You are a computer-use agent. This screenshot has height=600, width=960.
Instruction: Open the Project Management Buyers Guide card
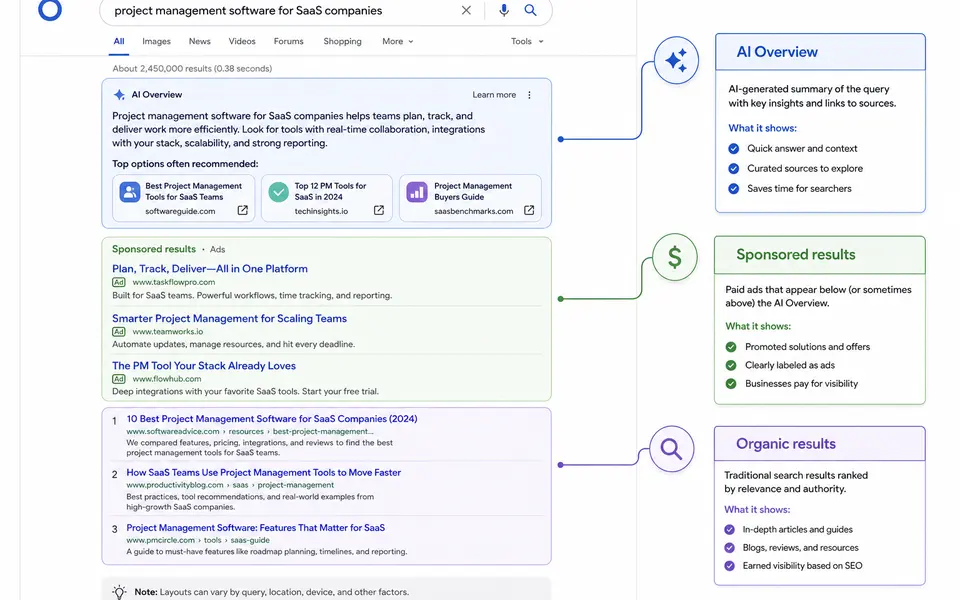(470, 198)
